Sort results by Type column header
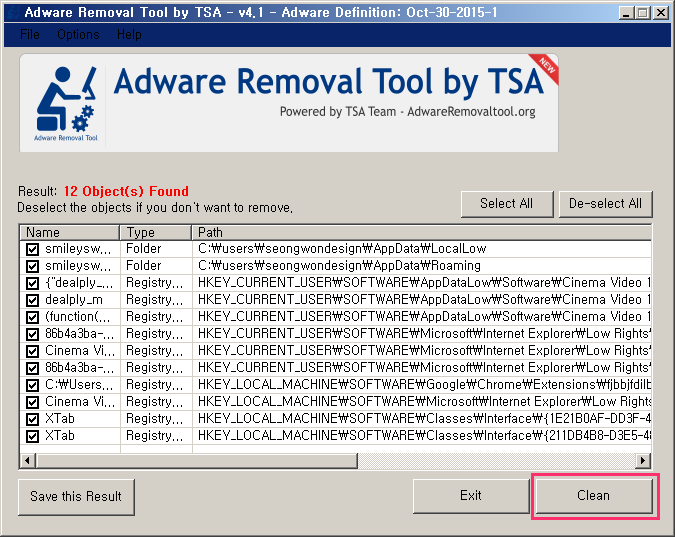Image resolution: width=675 pixels, height=537 pixels. point(156,233)
